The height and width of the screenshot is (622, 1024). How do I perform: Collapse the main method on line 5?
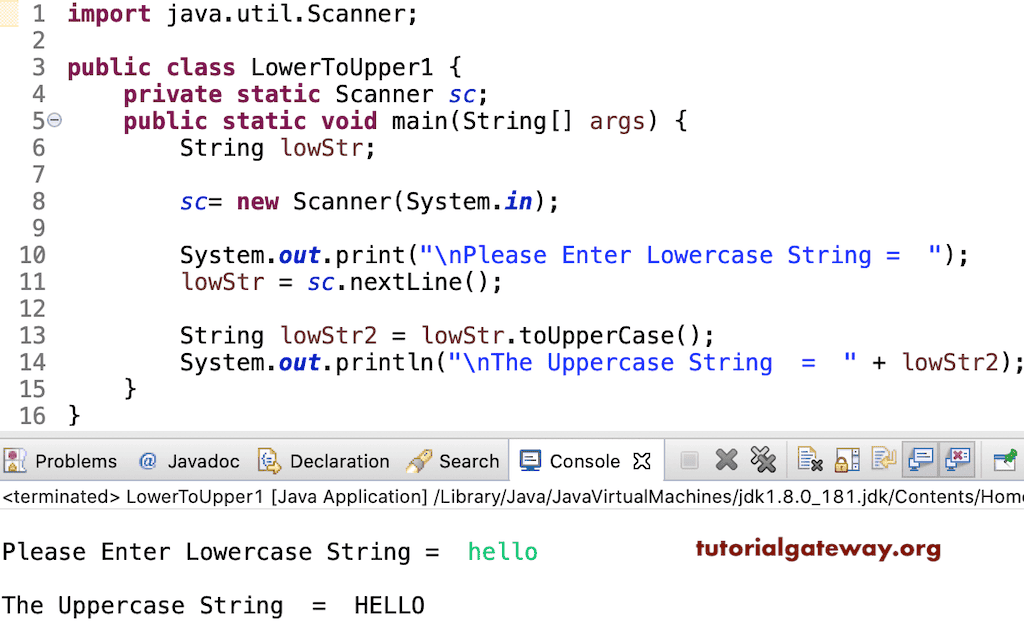click(55, 120)
